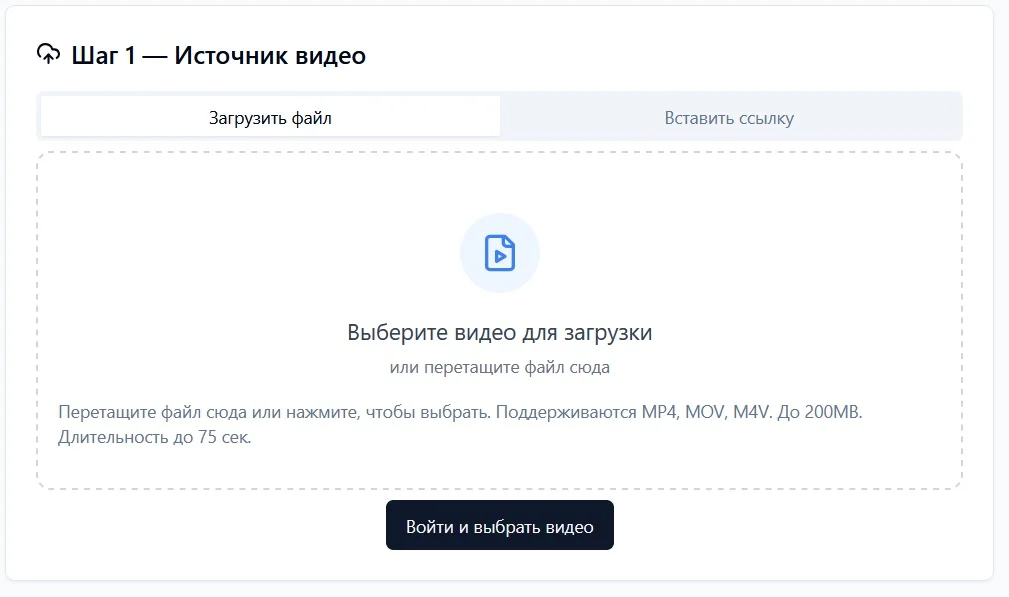The height and width of the screenshot is (597, 1009).
Task: Click the "Выберите видео для загрузки" heading
Action: click(x=500, y=332)
